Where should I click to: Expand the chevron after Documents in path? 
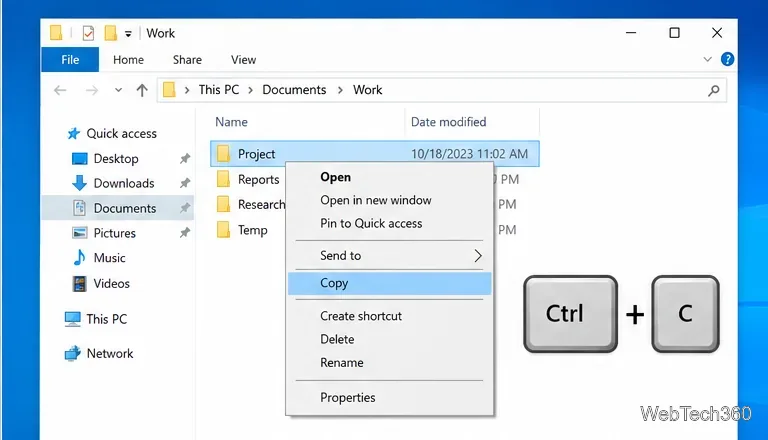coord(340,90)
